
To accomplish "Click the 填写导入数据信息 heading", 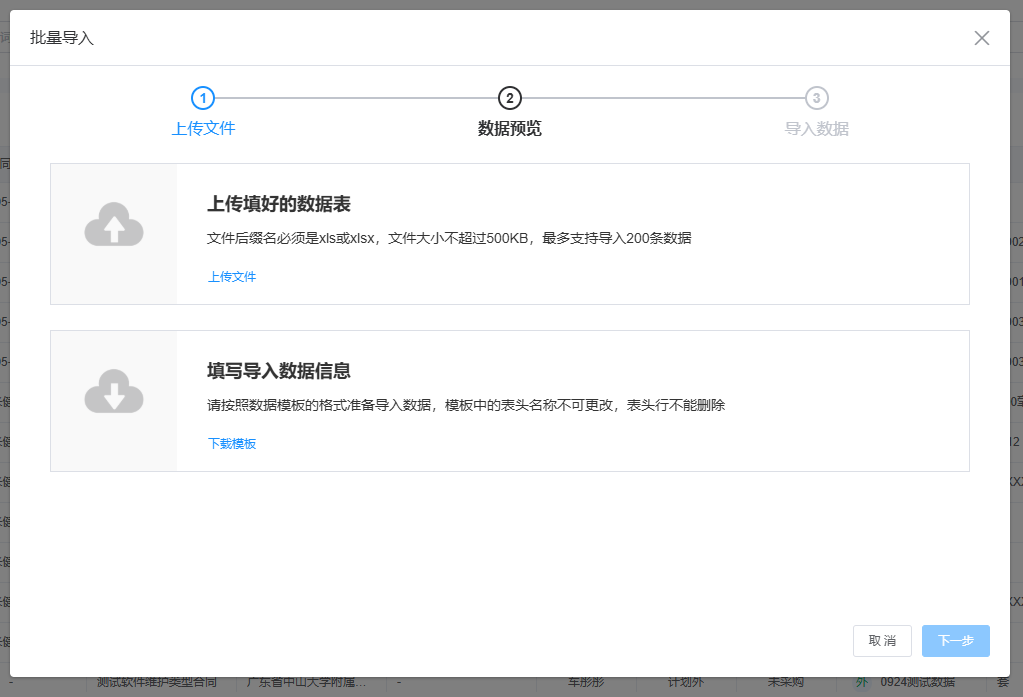I will [279, 371].
